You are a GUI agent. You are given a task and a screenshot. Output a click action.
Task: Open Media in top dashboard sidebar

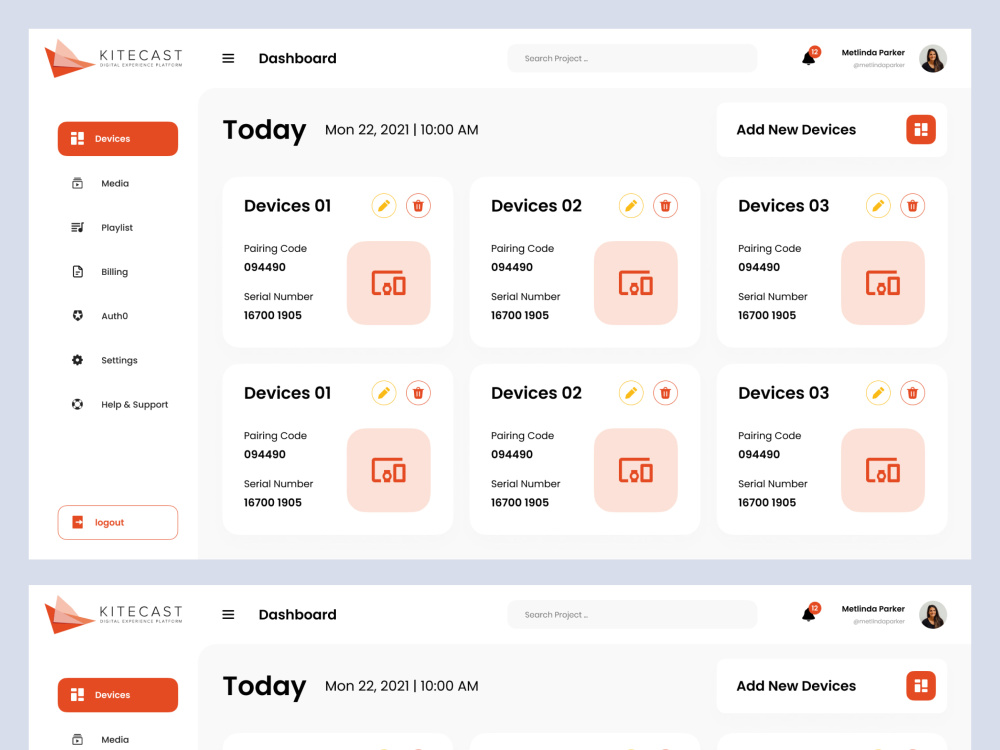pos(101,183)
